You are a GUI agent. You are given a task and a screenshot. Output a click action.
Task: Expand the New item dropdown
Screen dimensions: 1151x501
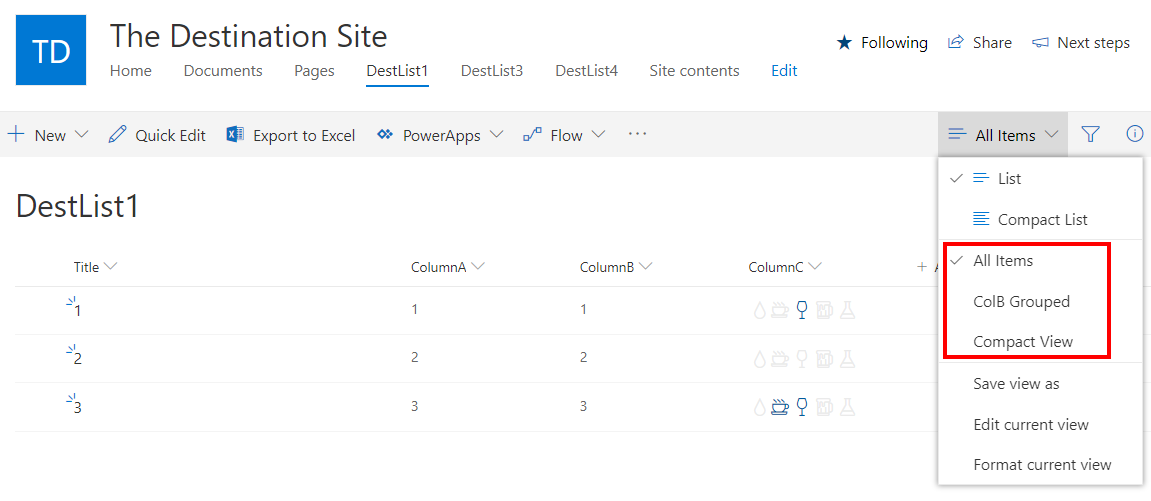(82, 135)
